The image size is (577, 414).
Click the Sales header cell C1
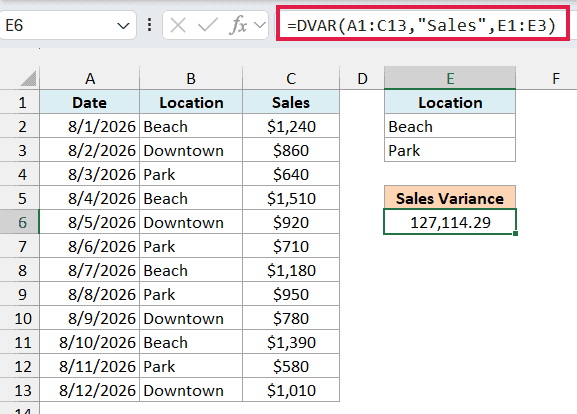(291, 102)
